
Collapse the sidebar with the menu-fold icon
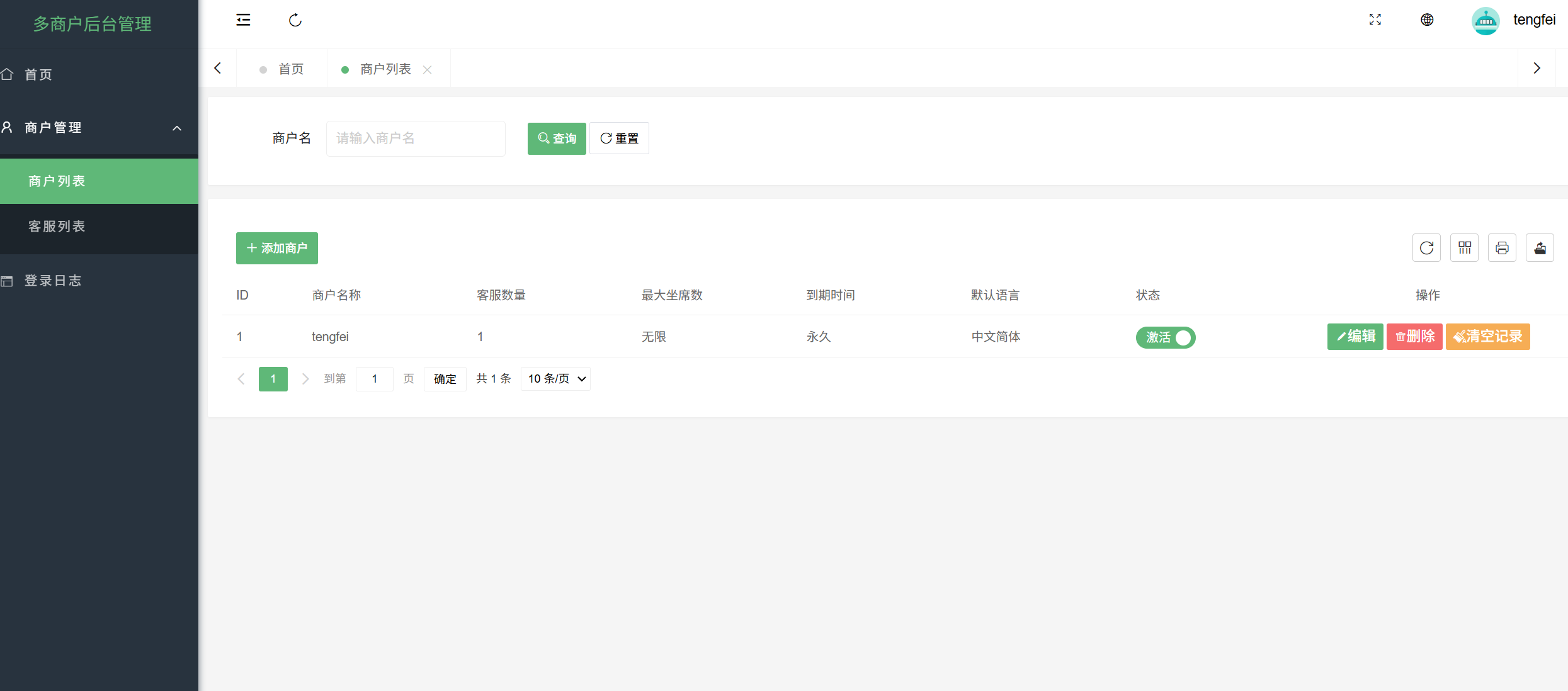click(x=243, y=20)
